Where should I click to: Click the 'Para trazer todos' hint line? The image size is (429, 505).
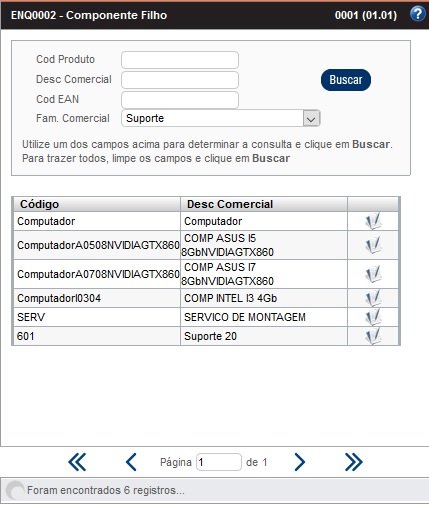pos(156,158)
